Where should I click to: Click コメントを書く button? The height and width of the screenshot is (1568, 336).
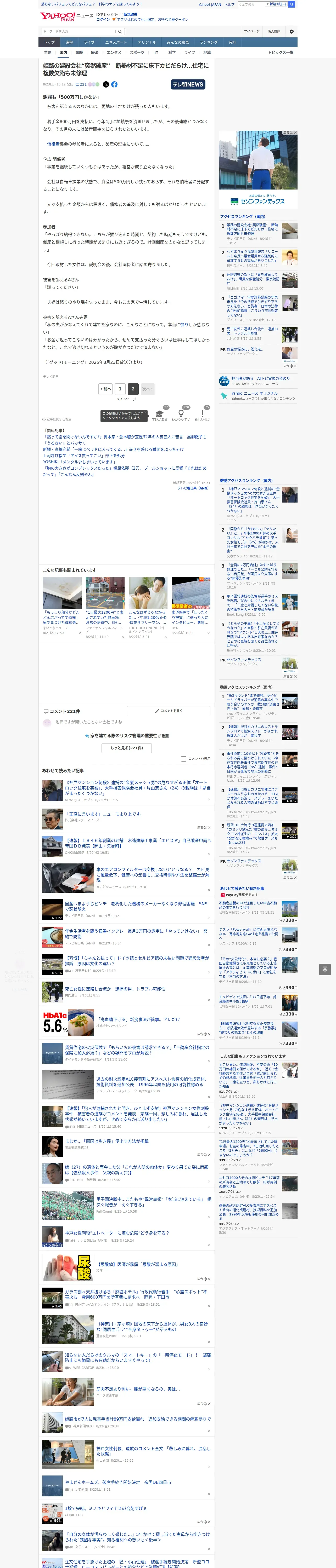pyautogui.click(x=168, y=711)
